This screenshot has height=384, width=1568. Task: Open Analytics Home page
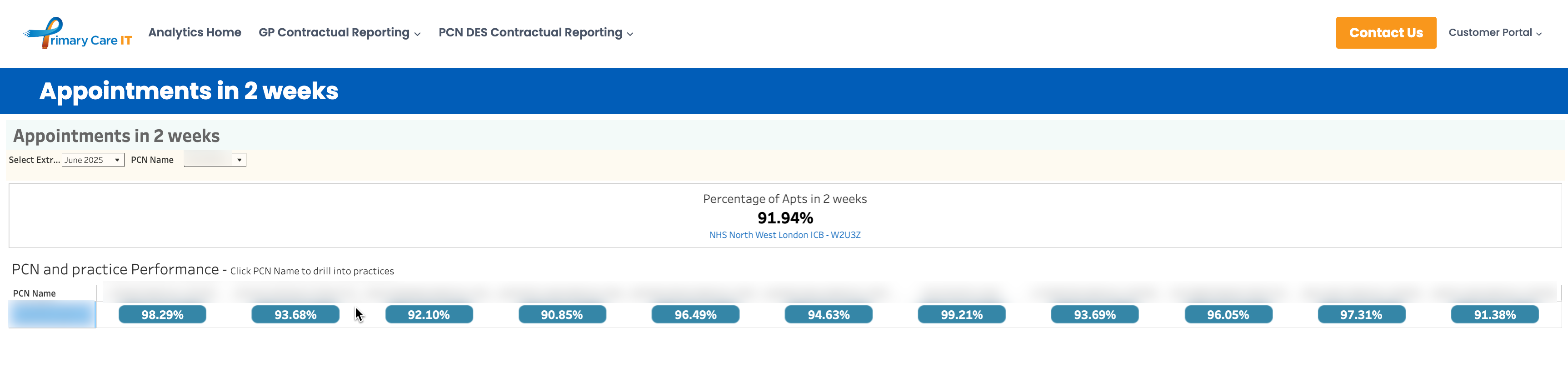point(194,32)
